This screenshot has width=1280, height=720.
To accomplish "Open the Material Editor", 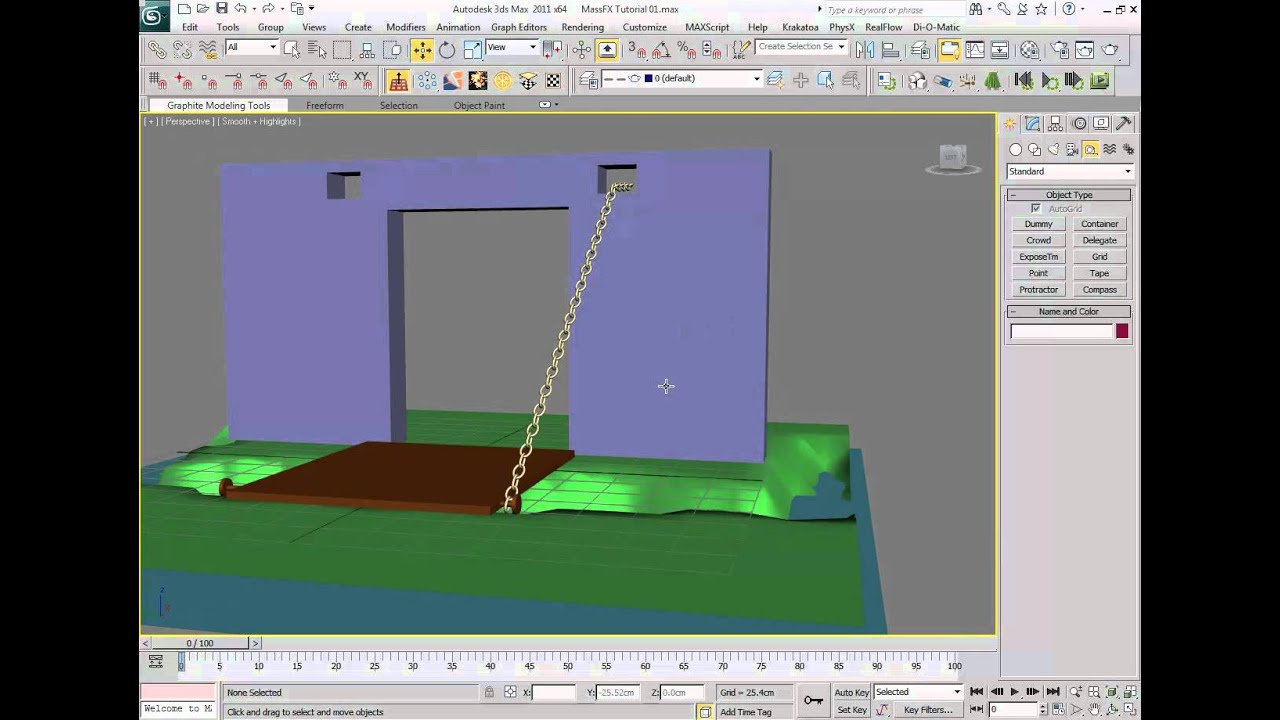I will click(x=1029, y=50).
